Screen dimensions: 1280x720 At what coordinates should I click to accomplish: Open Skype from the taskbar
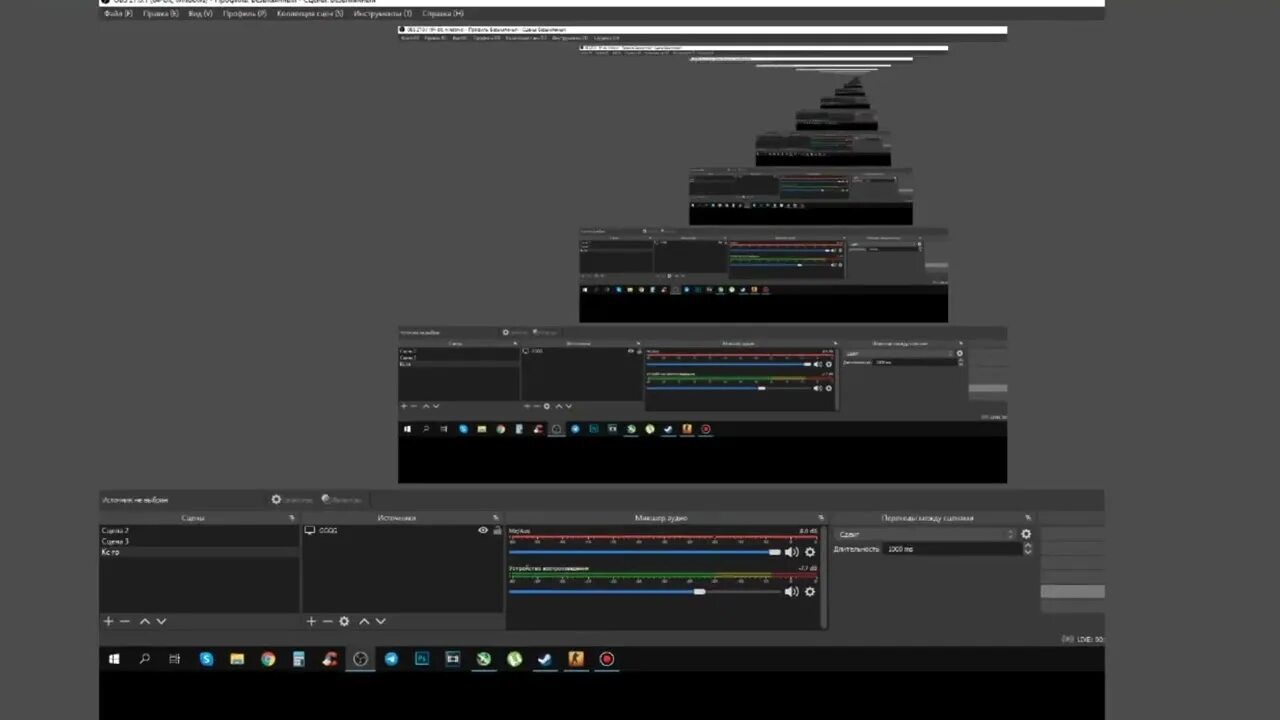pos(206,659)
